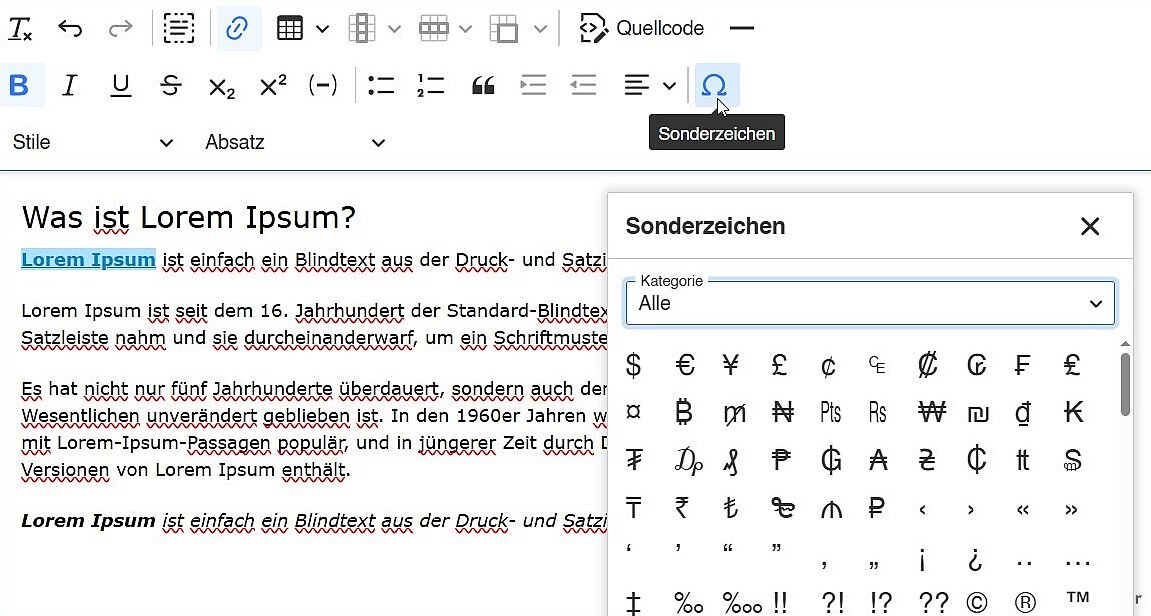The width and height of the screenshot is (1151, 616).
Task: Open the Stile dropdown
Action: point(95,142)
